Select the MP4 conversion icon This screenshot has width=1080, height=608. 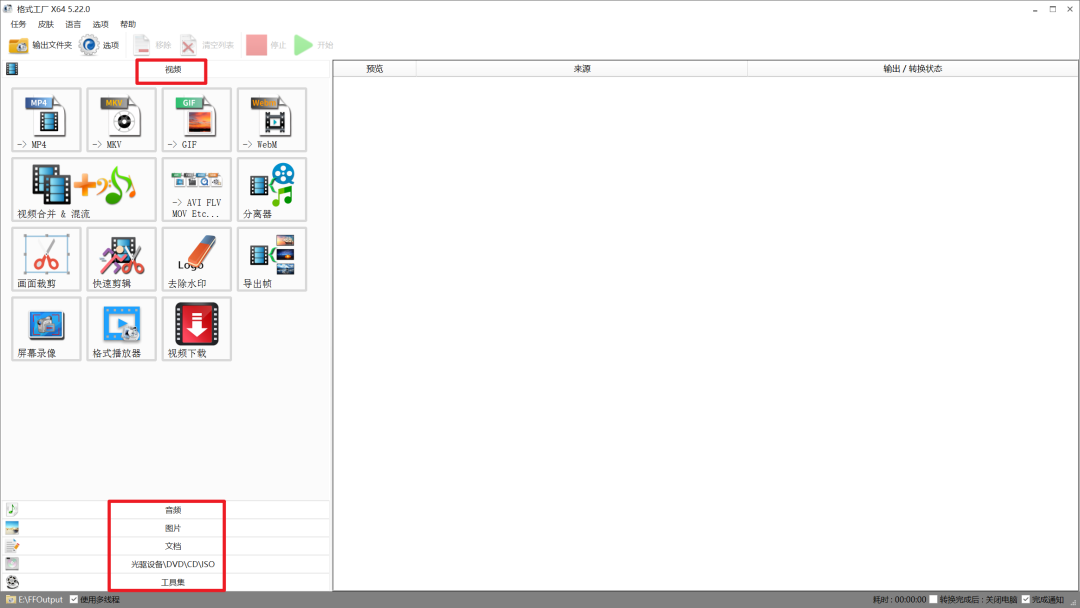tap(46, 120)
